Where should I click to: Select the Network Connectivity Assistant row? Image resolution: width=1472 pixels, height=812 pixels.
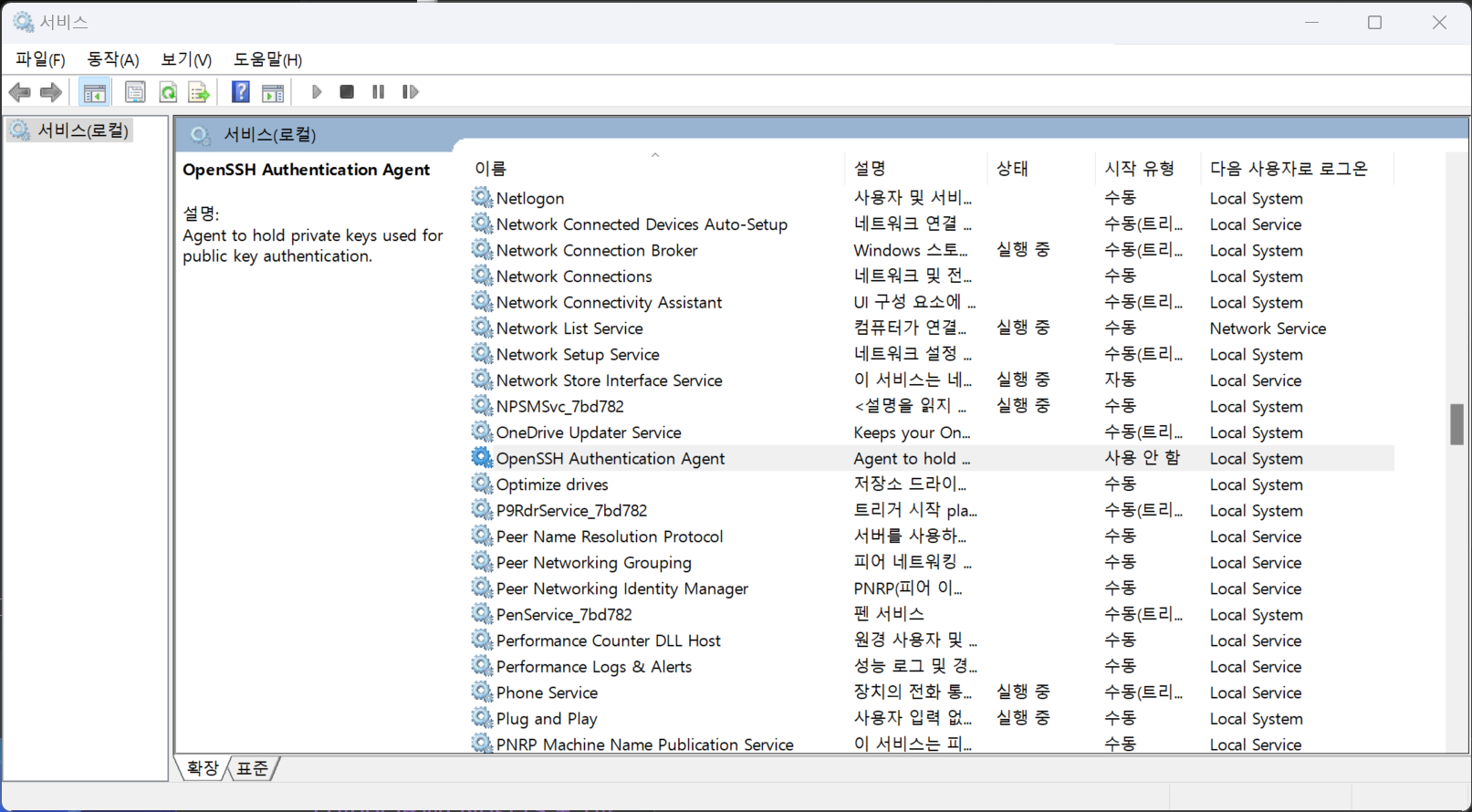932,302
